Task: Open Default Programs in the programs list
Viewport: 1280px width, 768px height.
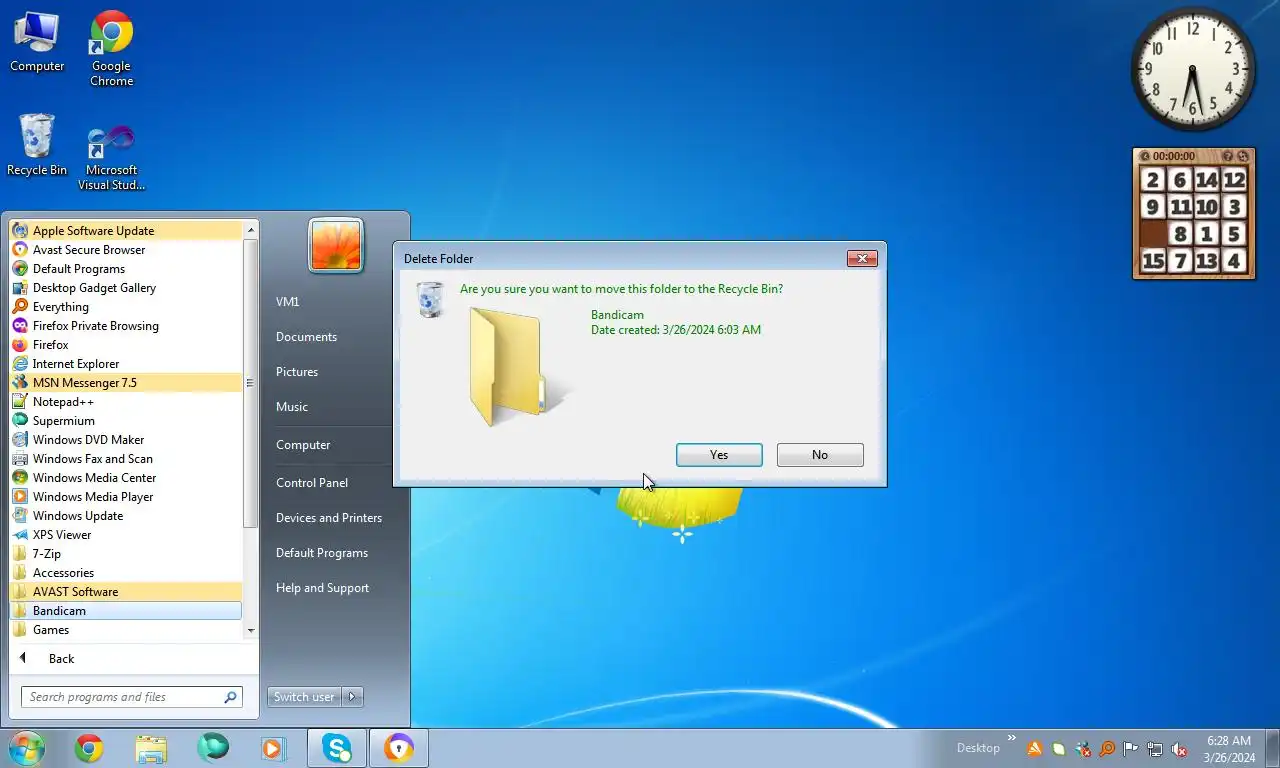Action: [x=126, y=269]
